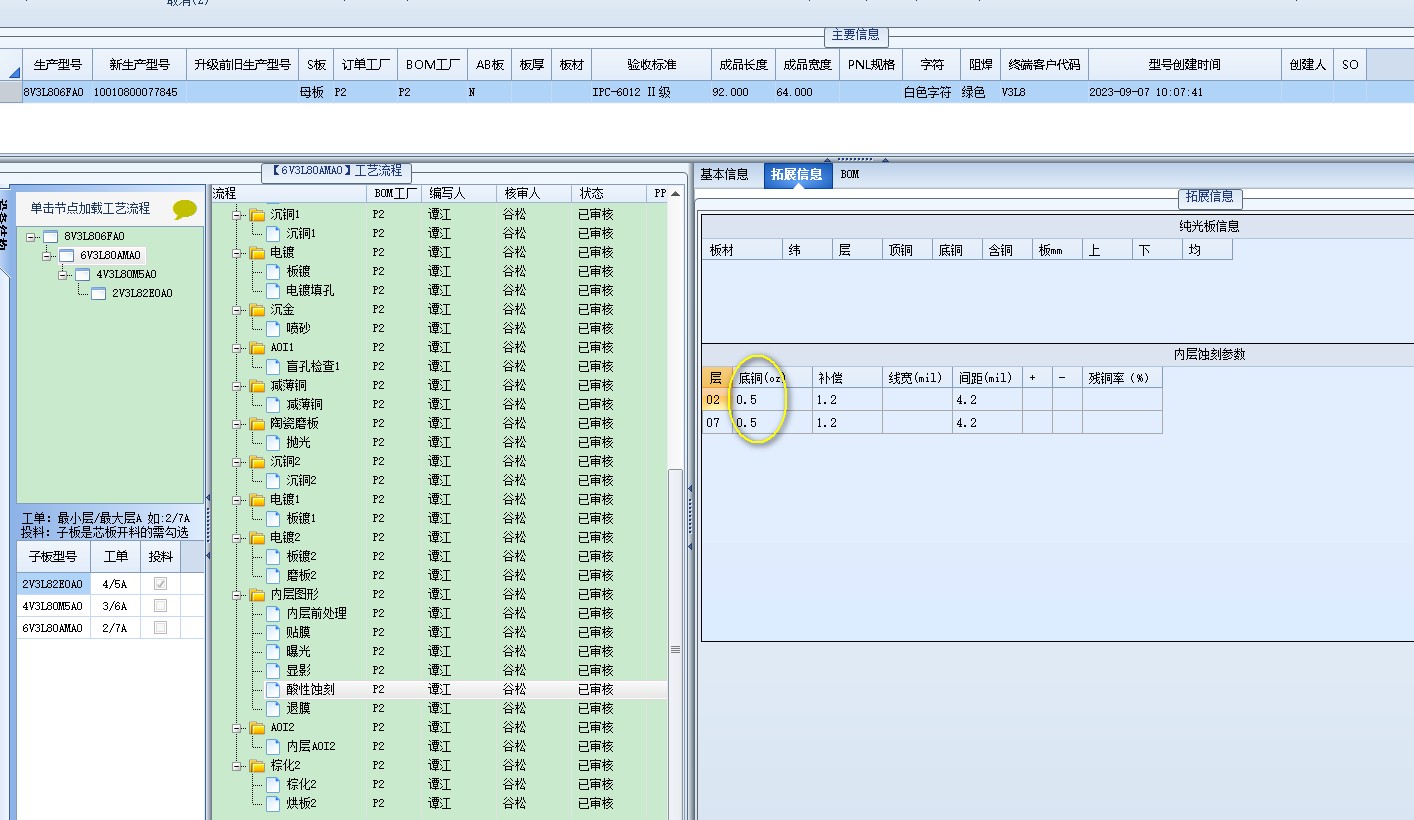Image resolution: width=1414 pixels, height=820 pixels.
Task: Click the 板镀1 document icon
Action: point(274,518)
